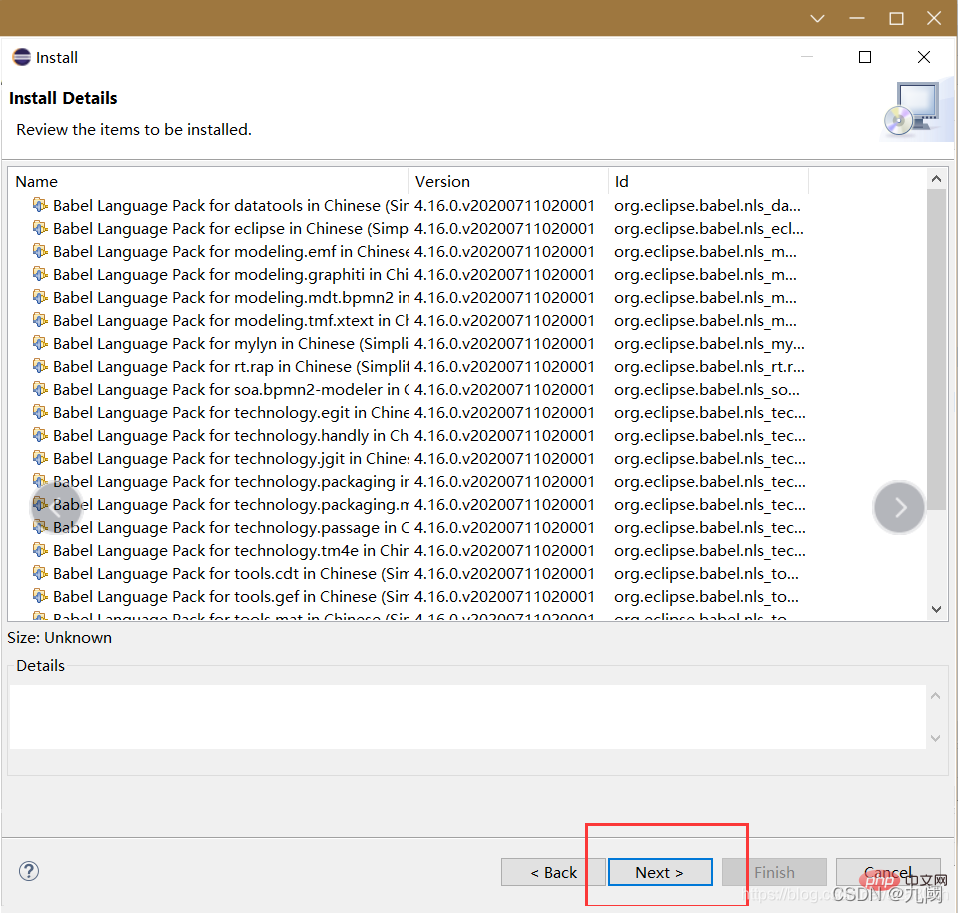The width and height of the screenshot is (958, 913).
Task: Click the Eclipse logo in the Install title bar
Action: point(21,57)
